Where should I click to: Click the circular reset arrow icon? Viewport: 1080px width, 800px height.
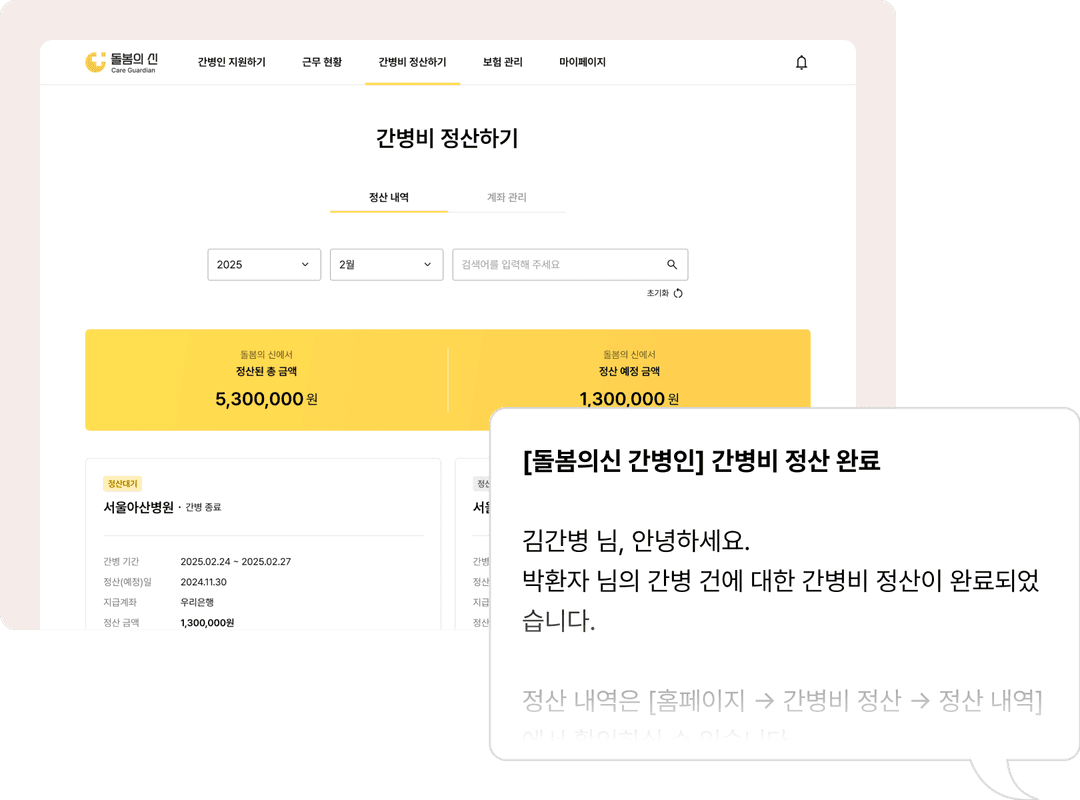tap(678, 293)
